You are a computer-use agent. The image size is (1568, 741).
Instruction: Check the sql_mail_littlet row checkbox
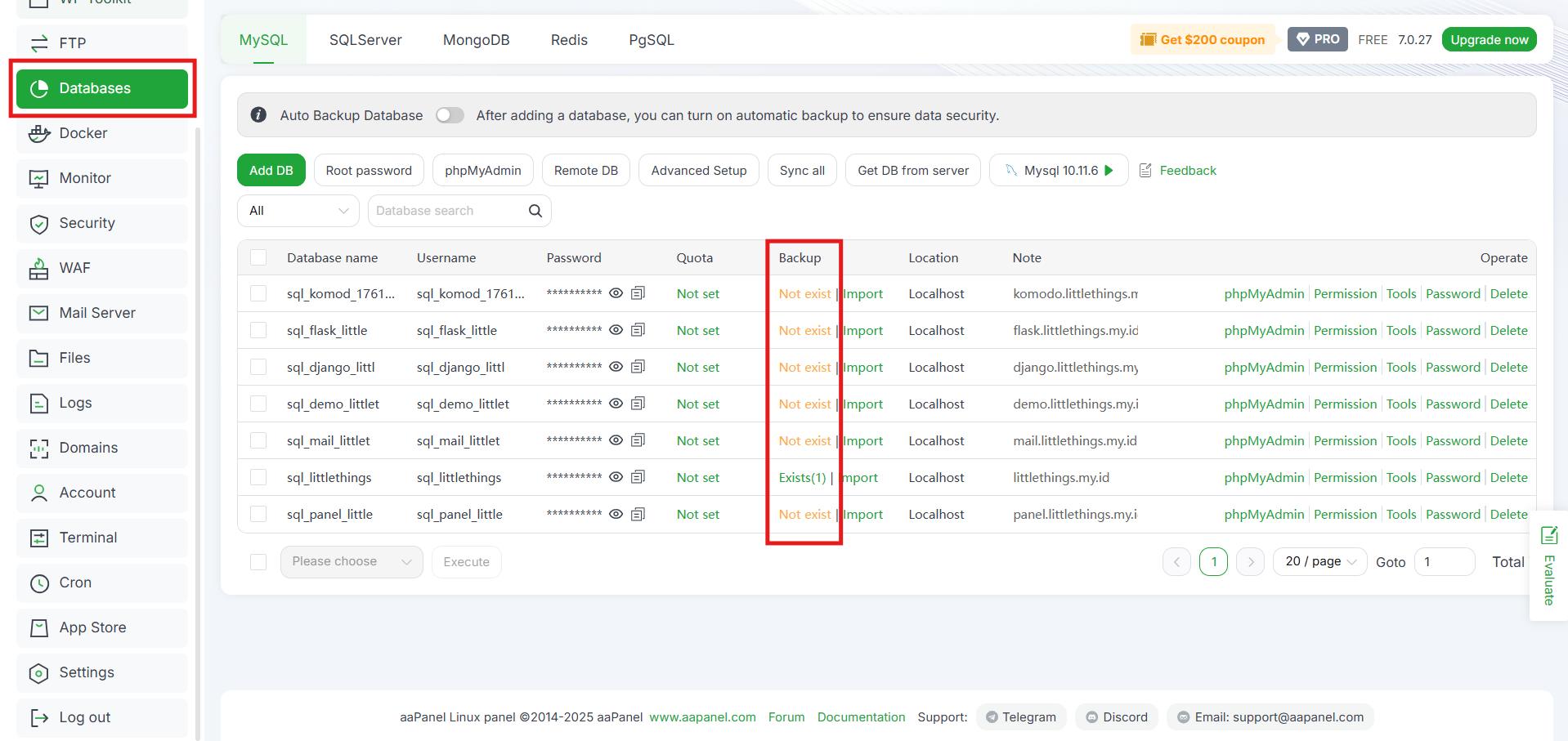click(258, 440)
